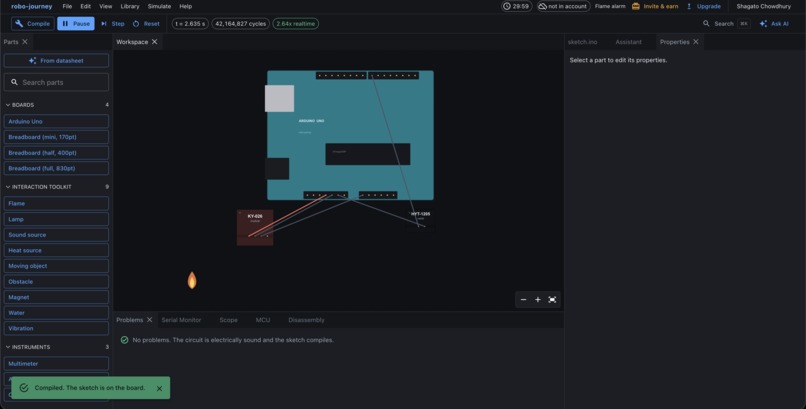Viewport: 806px width, 409px height.
Task: Select the flame object on canvas
Action: pos(192,280)
